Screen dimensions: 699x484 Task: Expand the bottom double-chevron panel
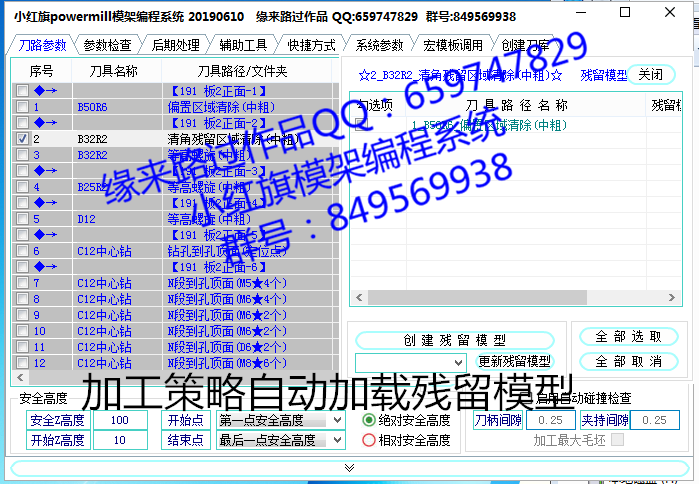click(350, 468)
